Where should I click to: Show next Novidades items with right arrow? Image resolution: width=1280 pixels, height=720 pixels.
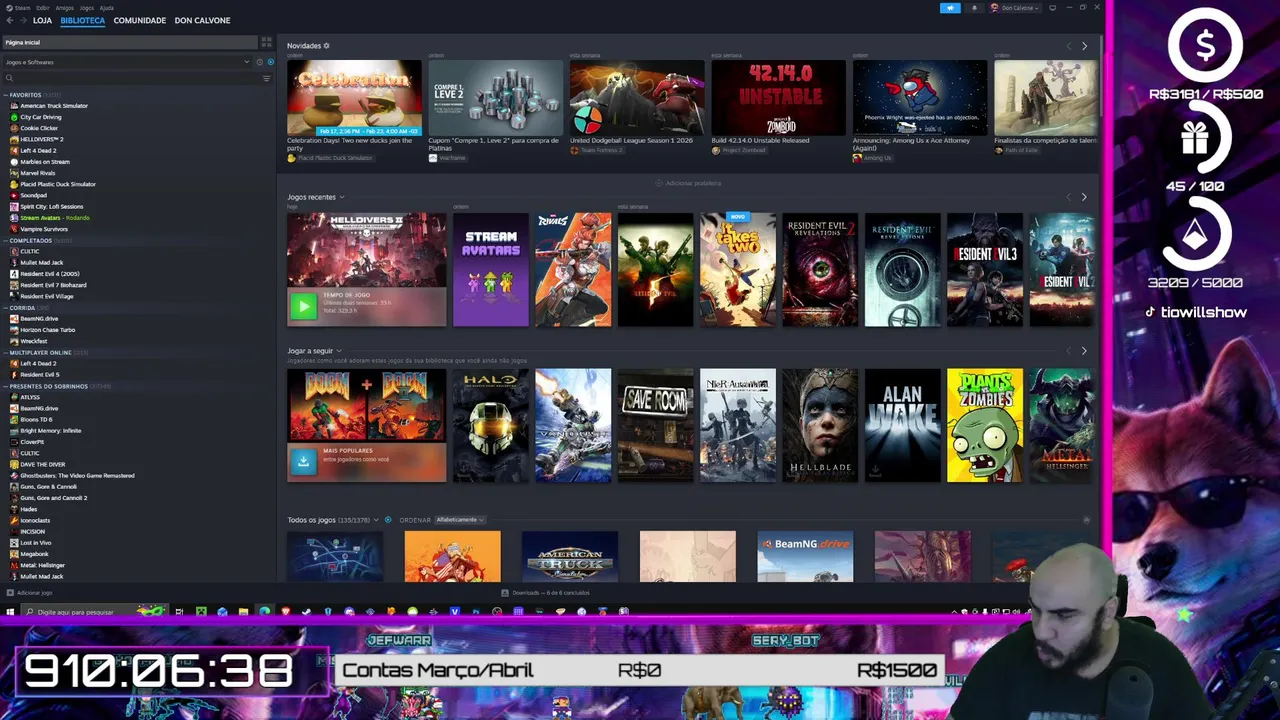tap(1084, 46)
